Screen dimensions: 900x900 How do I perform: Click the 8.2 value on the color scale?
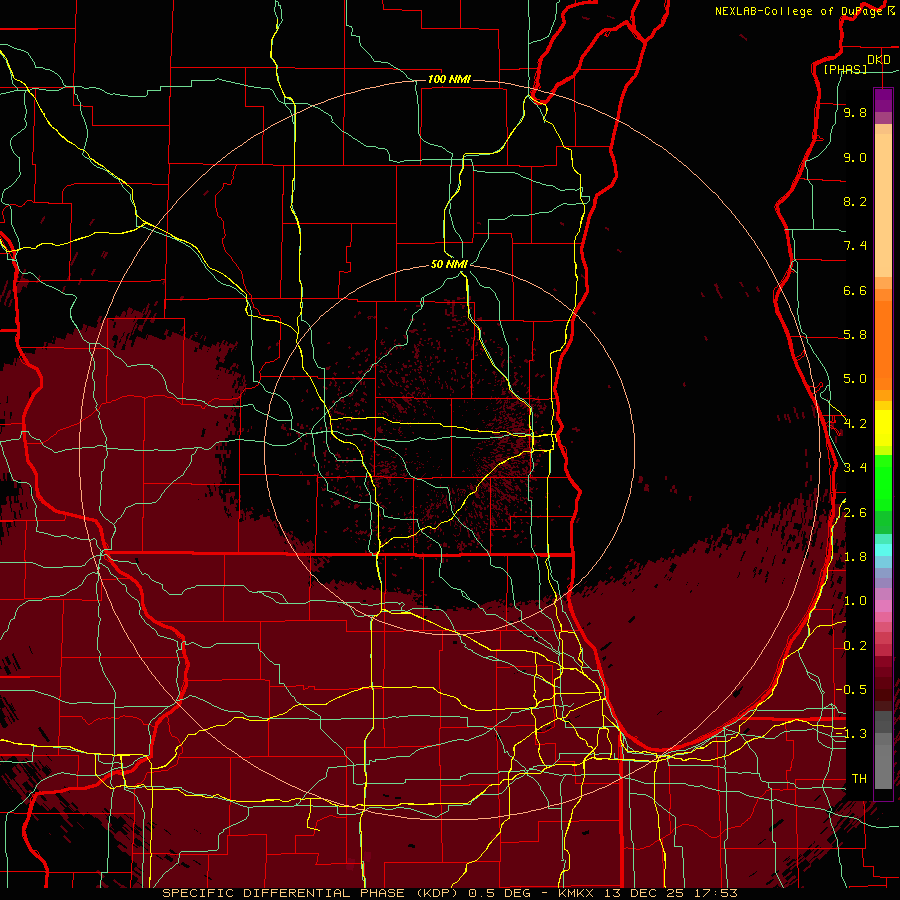(855, 201)
